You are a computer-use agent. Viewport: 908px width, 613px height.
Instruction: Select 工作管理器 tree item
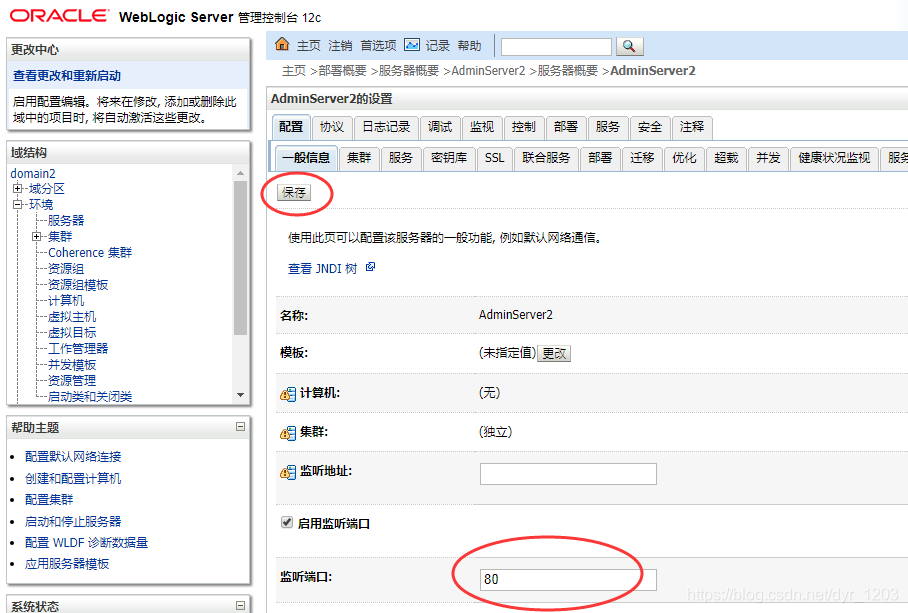[x=78, y=348]
